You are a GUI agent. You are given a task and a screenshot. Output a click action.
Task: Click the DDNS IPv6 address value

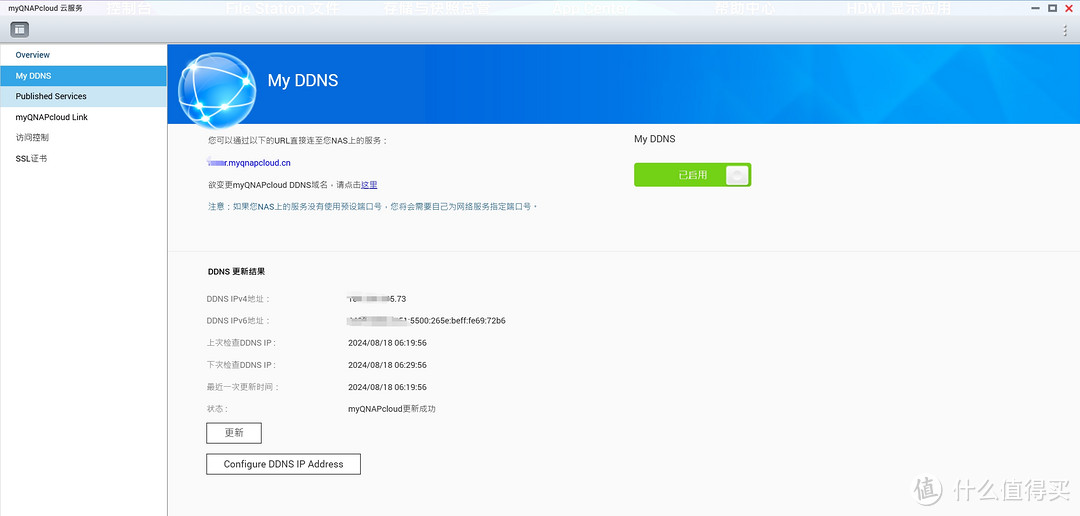coord(427,321)
